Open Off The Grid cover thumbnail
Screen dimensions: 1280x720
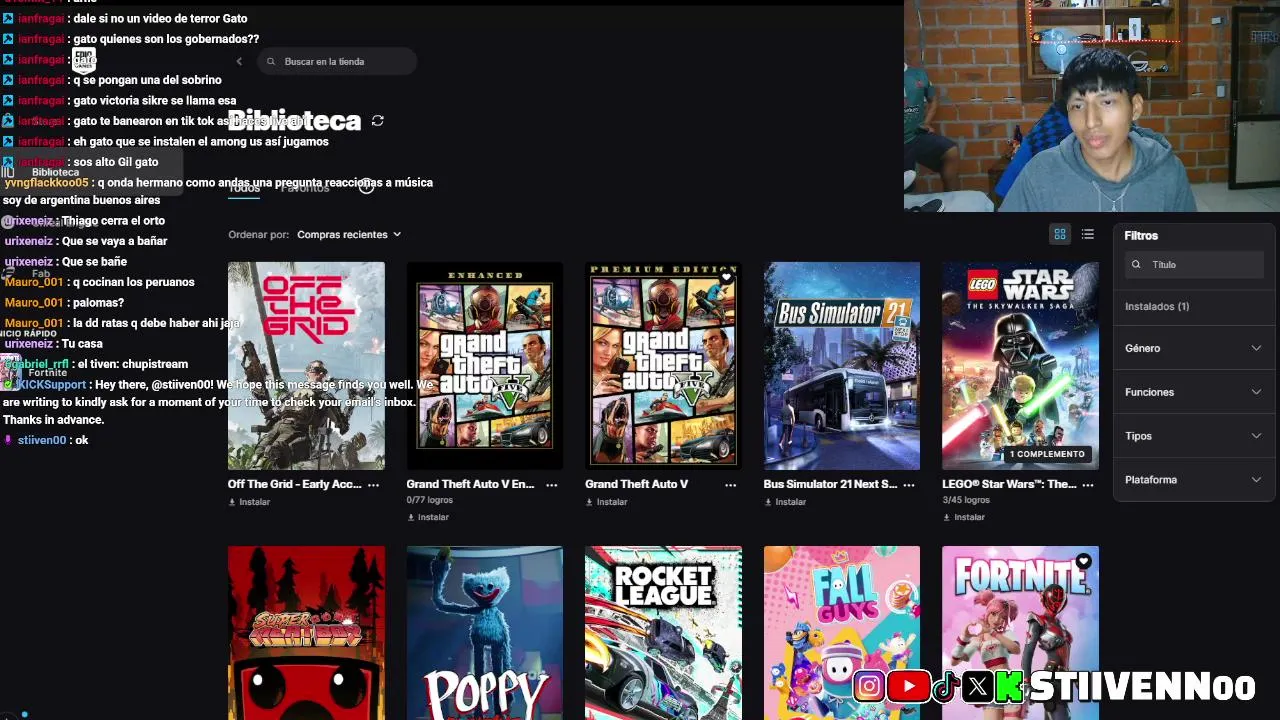coord(306,366)
